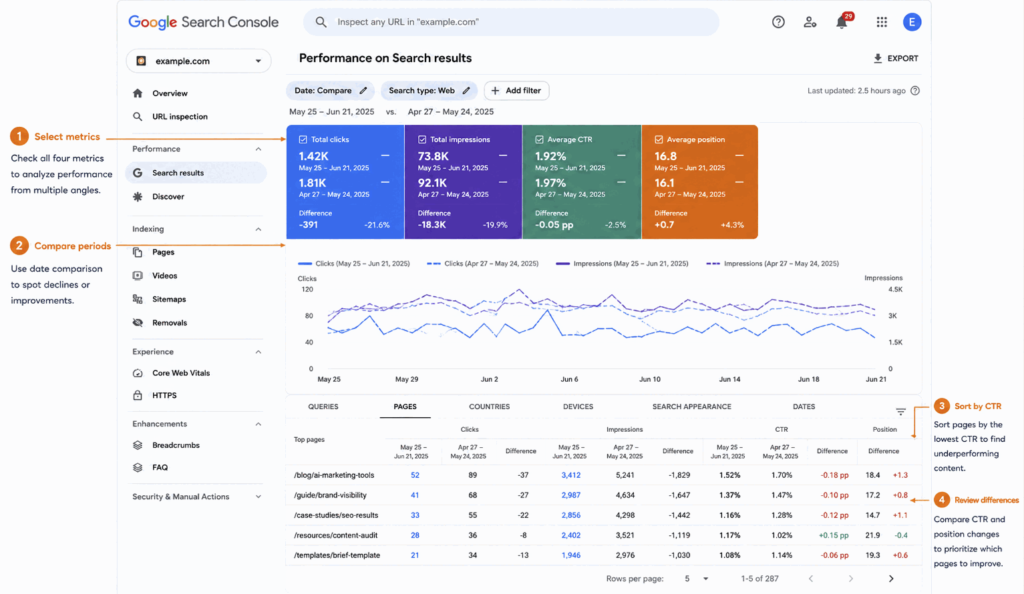This screenshot has height=594, width=1024.
Task: Click the search magnifier icon in URL bar
Action: 321,22
